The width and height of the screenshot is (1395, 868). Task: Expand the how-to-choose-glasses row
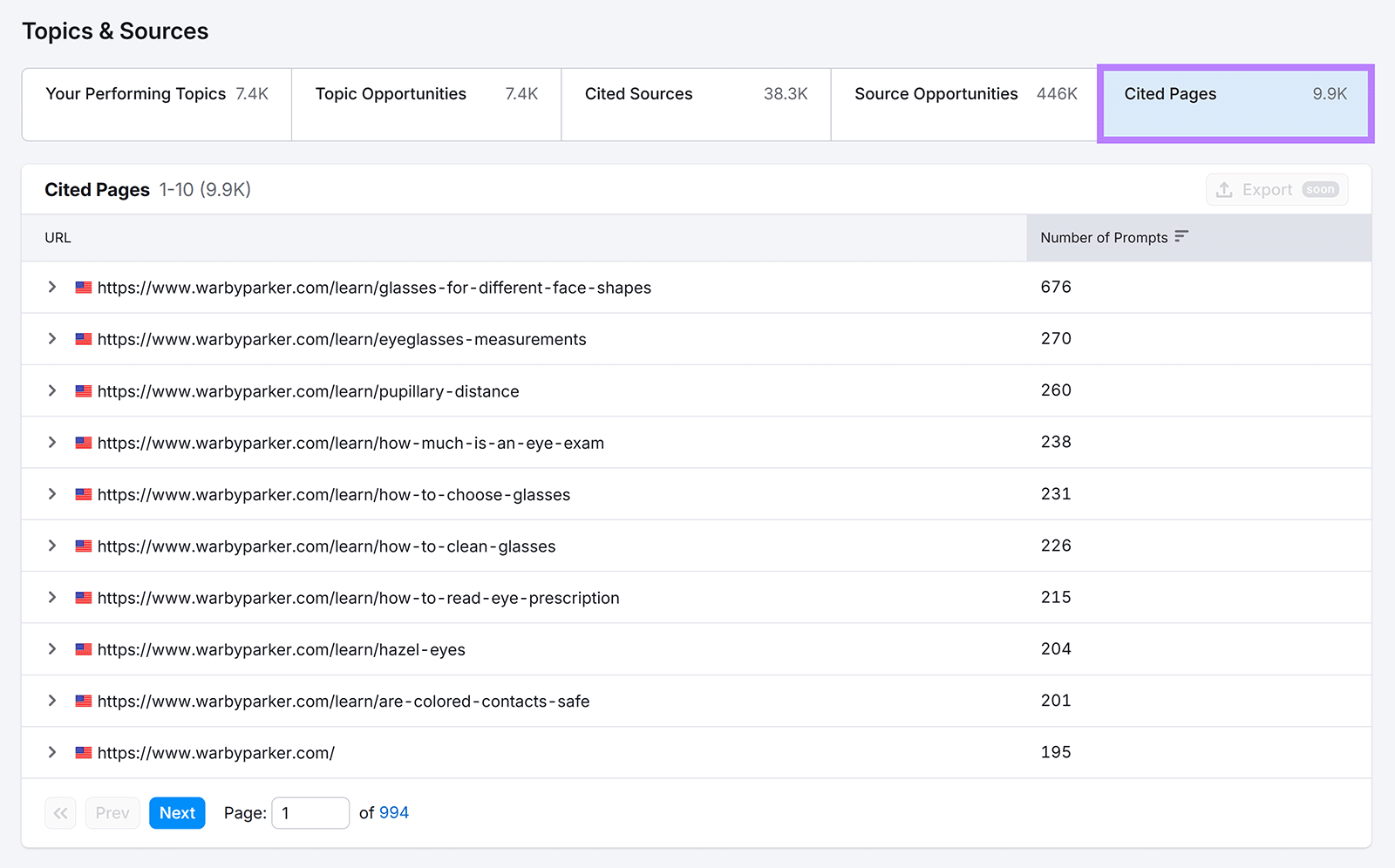pyautogui.click(x=51, y=494)
